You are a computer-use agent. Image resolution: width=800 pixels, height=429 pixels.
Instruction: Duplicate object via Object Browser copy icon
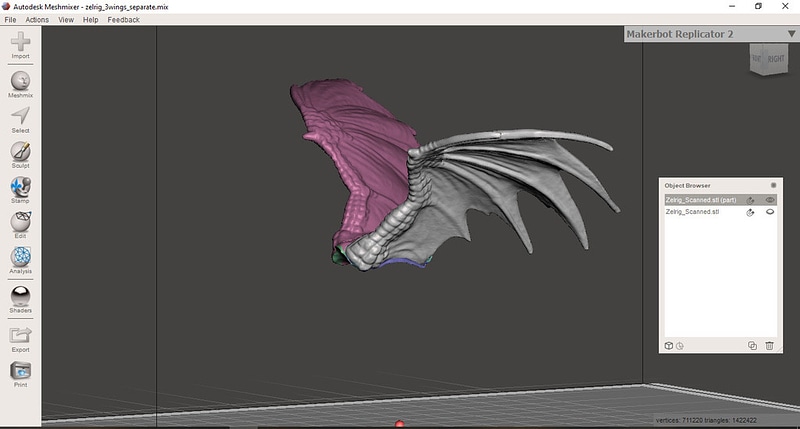click(x=752, y=345)
